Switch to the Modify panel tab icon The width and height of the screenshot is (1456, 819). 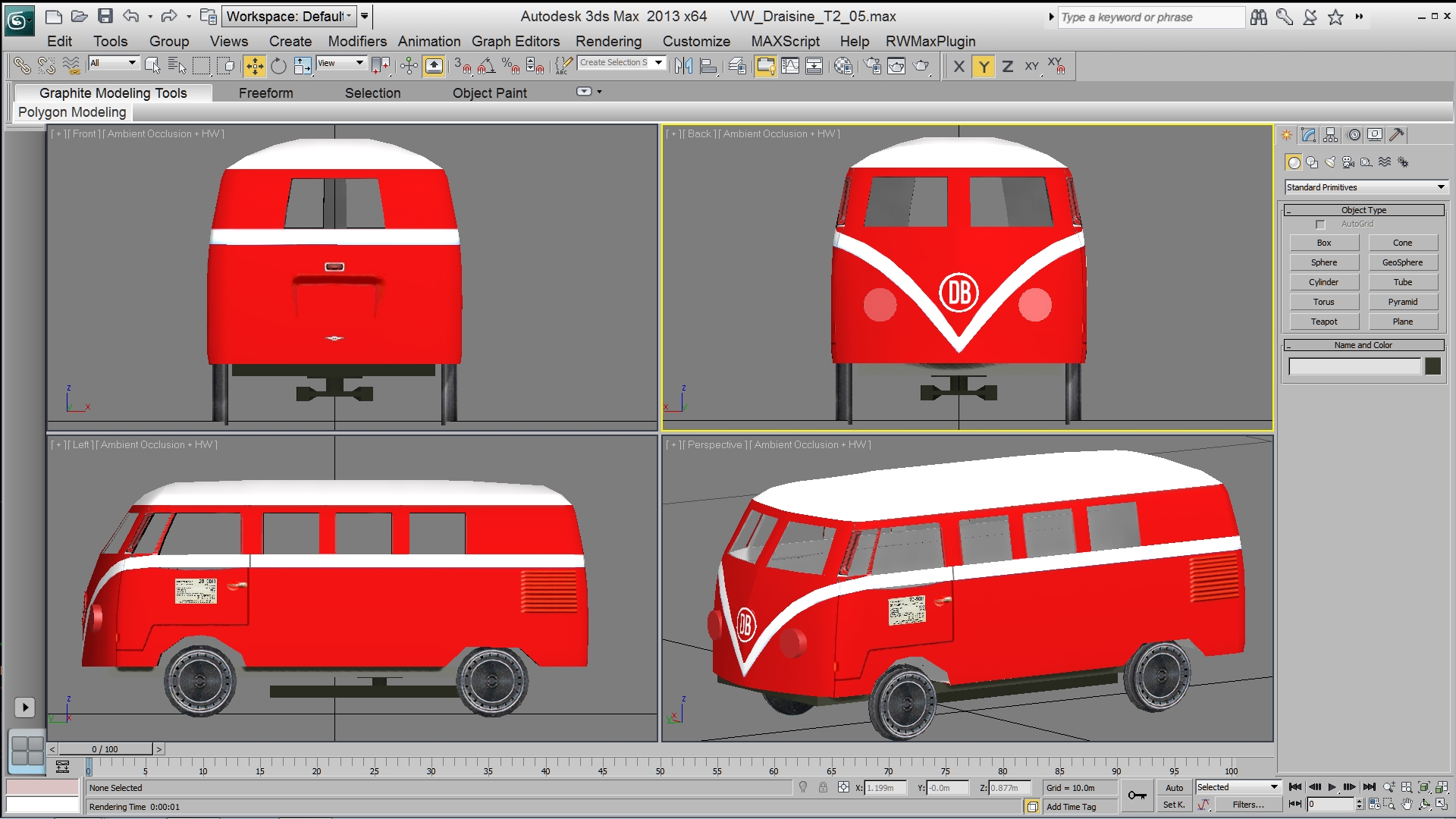point(1308,135)
